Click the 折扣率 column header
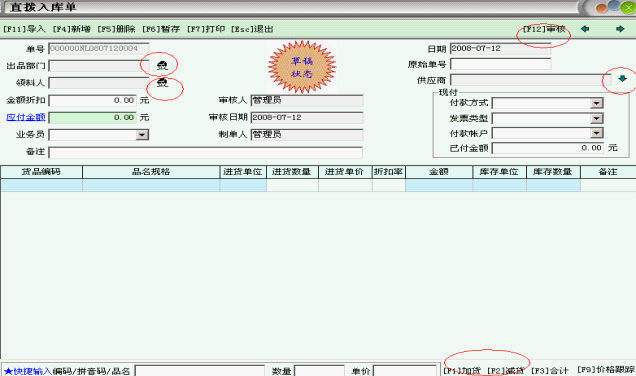 [x=388, y=172]
